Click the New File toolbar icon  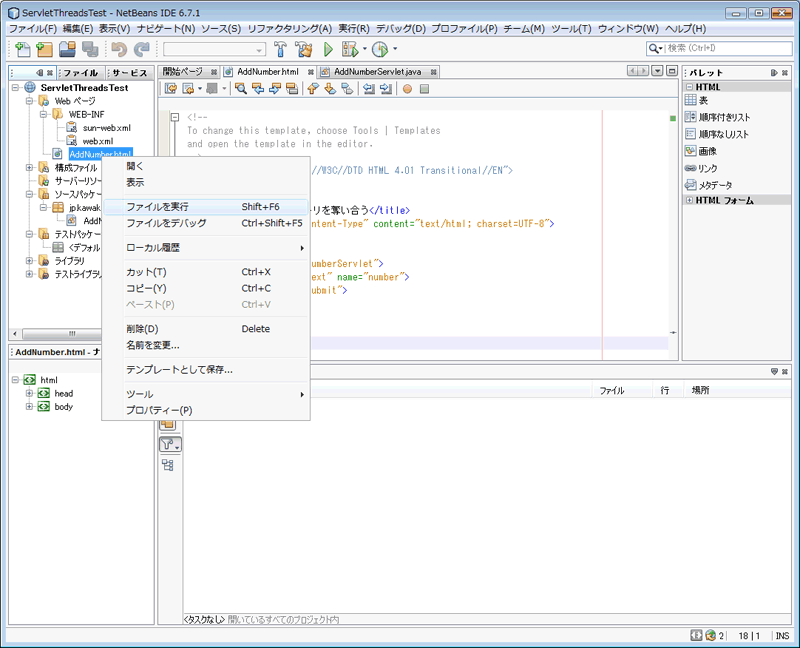click(x=22, y=49)
